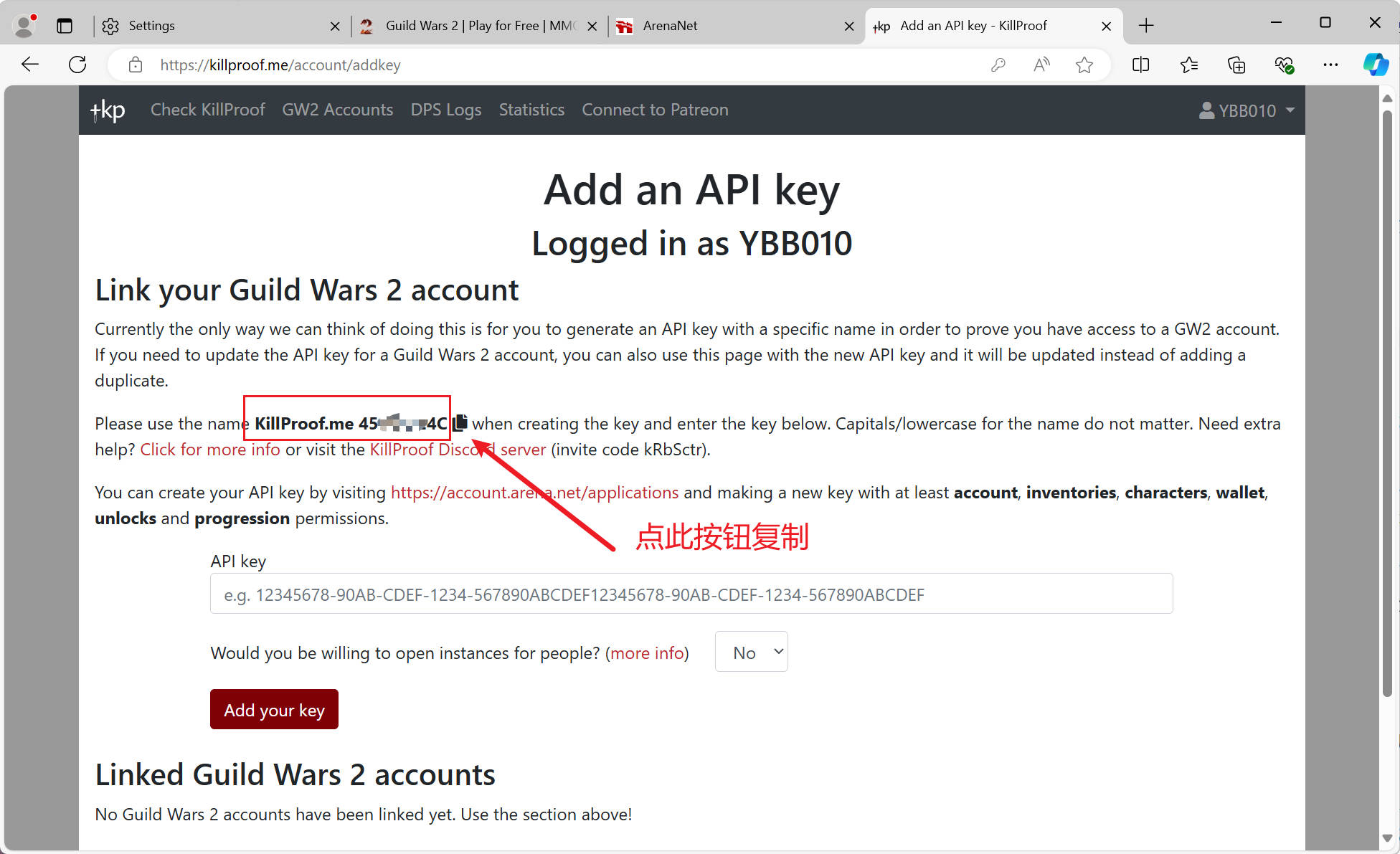Focus the API key input field
Screen dimensions: 1400x854
tap(691, 594)
